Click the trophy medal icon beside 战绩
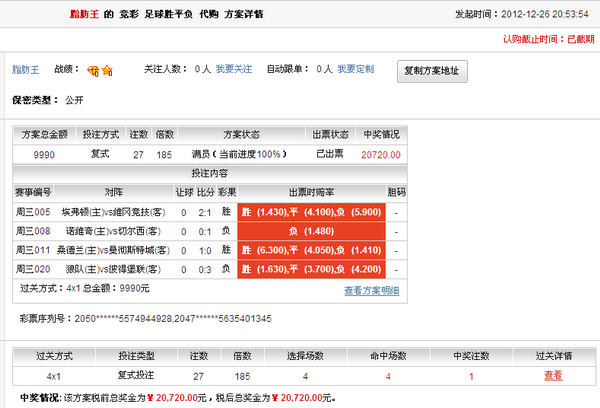This screenshot has height=408, width=600. (x=93, y=70)
